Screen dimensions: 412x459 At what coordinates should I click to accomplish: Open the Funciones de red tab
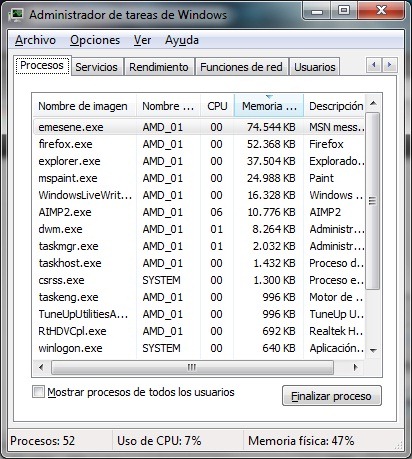point(241,67)
